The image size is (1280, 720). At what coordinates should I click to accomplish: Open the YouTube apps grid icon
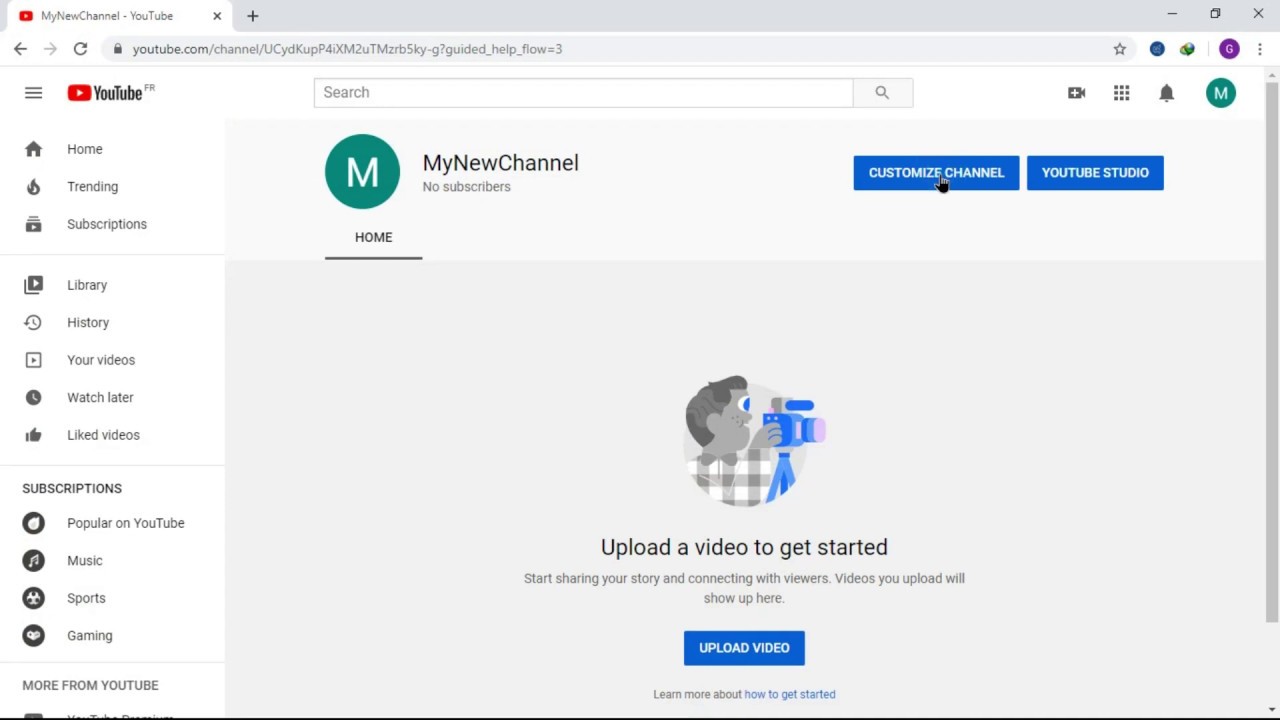[1121, 93]
